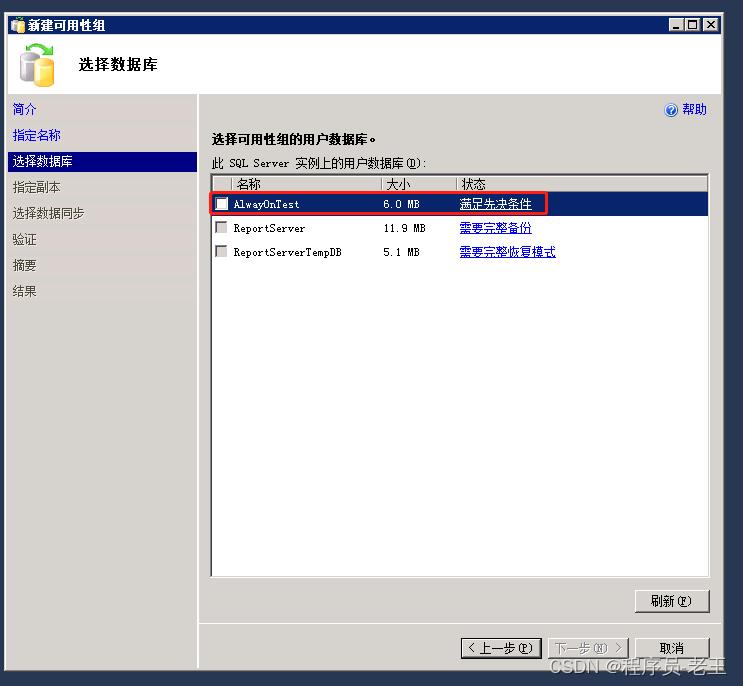The width and height of the screenshot is (743, 686).
Task: Select the ReportServerTempDB row name
Action: pyautogui.click(x=287, y=252)
